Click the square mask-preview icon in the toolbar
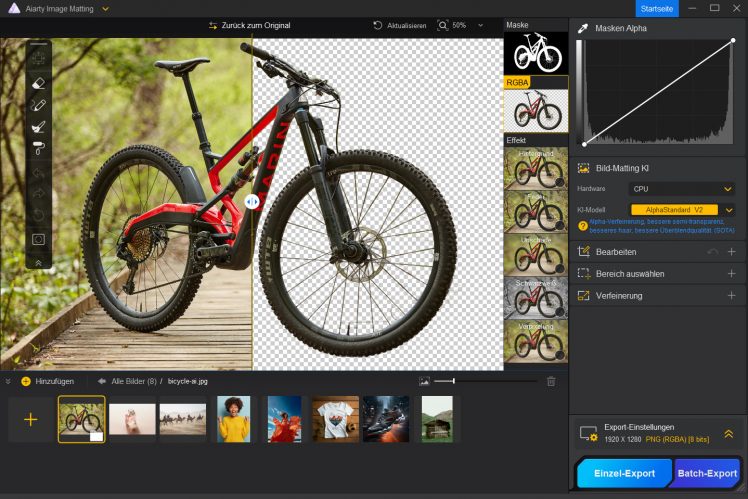The width and height of the screenshot is (748, 499). pos(39,239)
